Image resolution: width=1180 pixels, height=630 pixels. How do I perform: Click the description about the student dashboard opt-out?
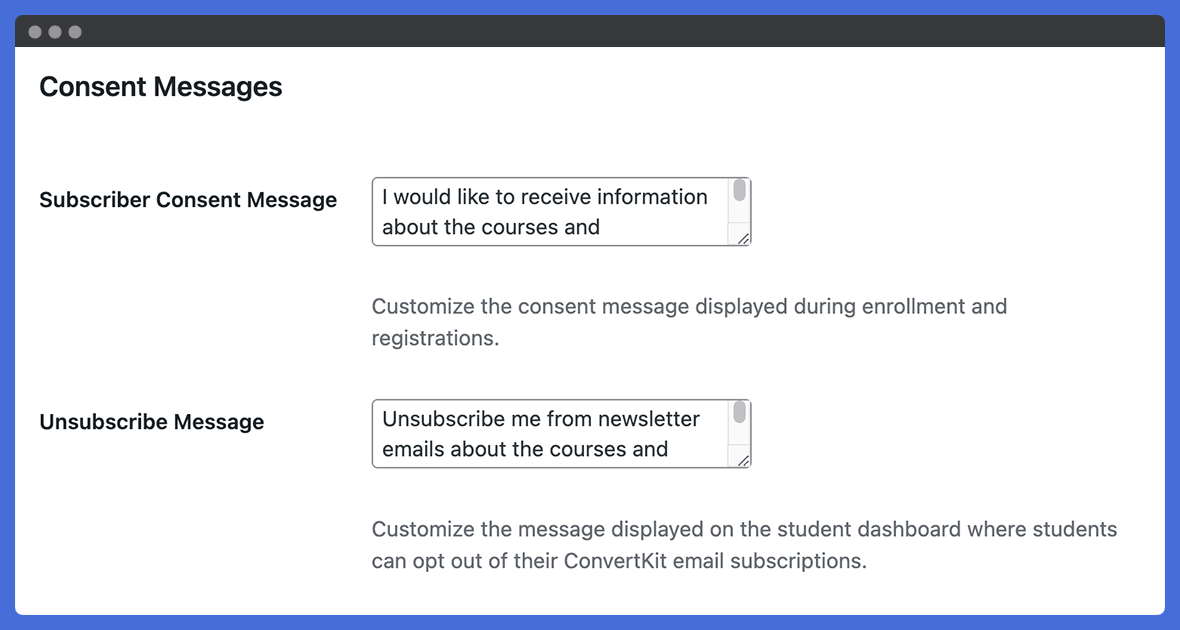pyautogui.click(x=744, y=545)
